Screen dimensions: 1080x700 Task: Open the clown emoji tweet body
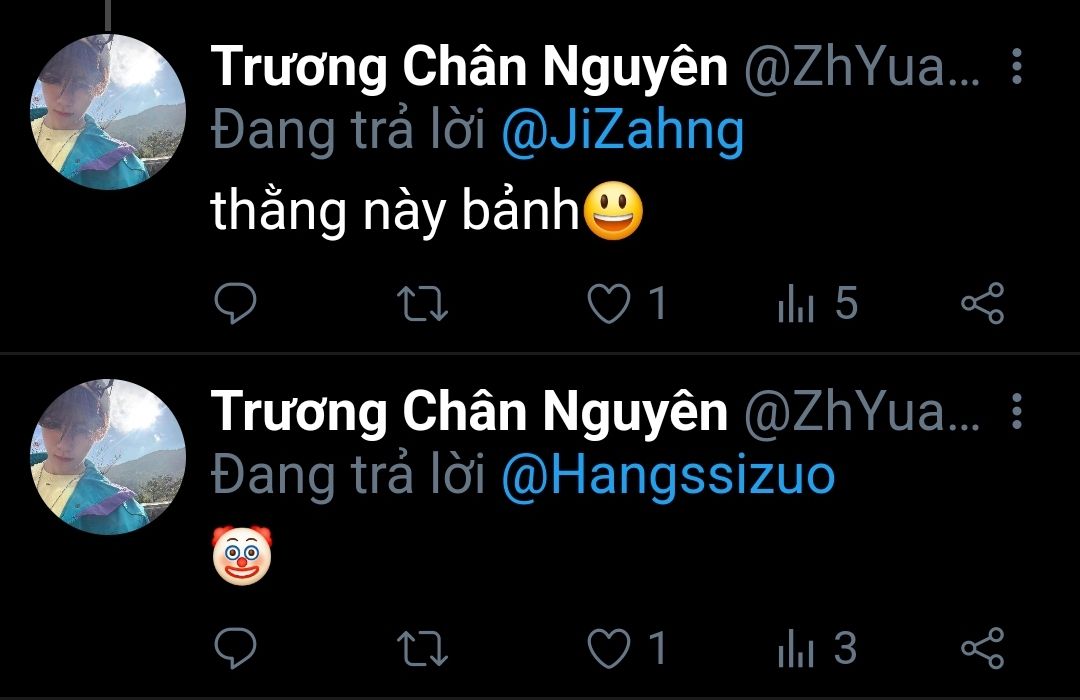[242, 555]
